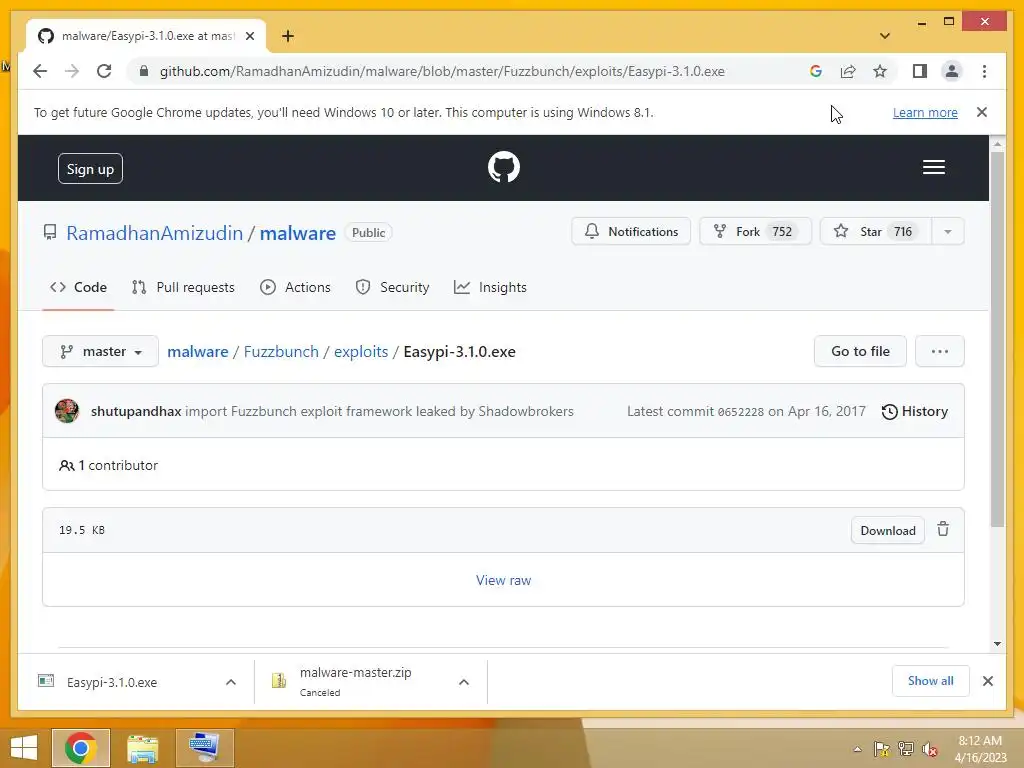
Task: Click the scrollbar down arrow
Action: (x=997, y=644)
